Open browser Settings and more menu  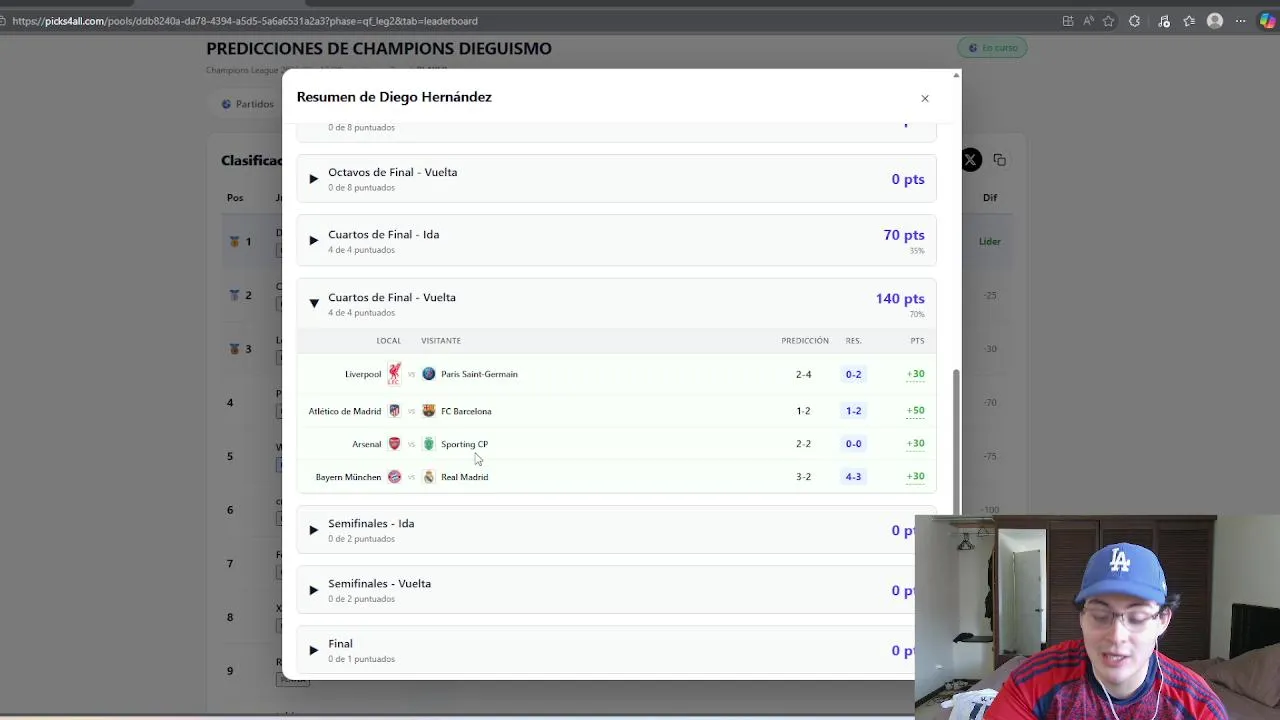click(1241, 21)
